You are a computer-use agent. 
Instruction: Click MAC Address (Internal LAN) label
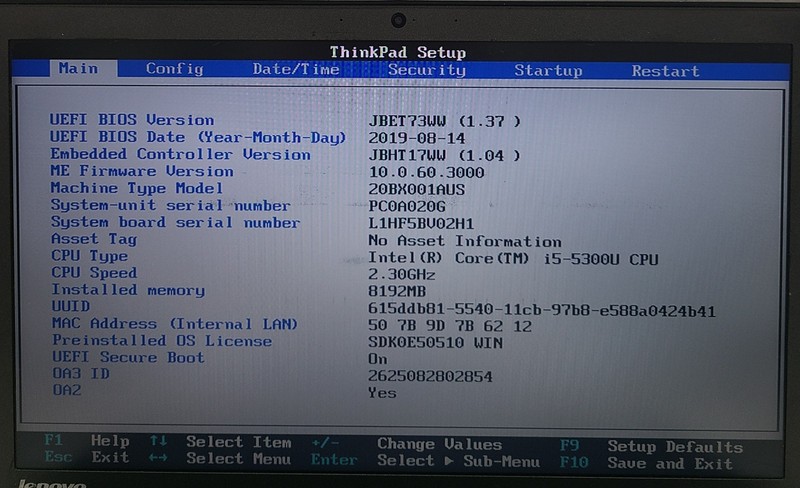tap(174, 324)
